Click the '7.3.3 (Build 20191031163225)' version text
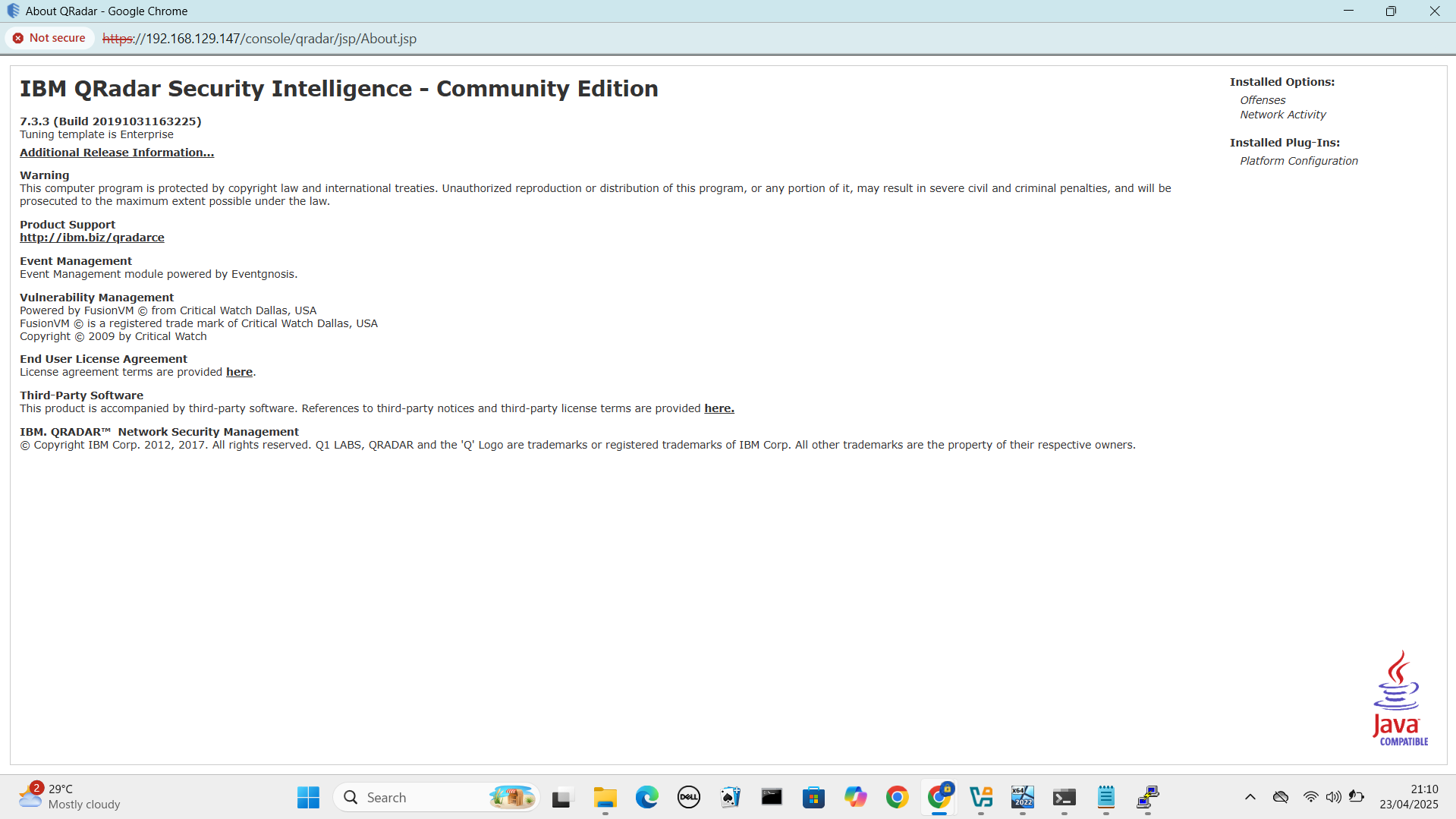 pyautogui.click(x=111, y=121)
